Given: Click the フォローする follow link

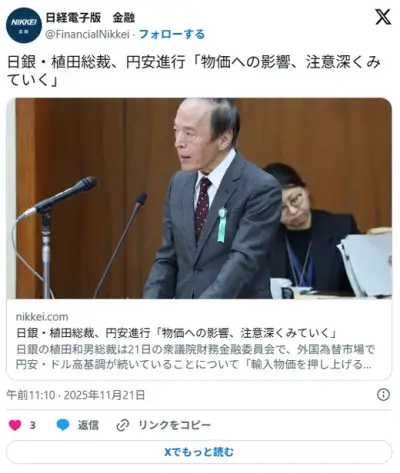Looking at the screenshot, I should coord(172,34).
